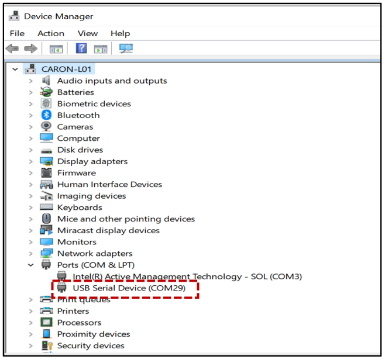This screenshot has height=360, width=385.
Task: Select the Batteries label
Action: 76,92
